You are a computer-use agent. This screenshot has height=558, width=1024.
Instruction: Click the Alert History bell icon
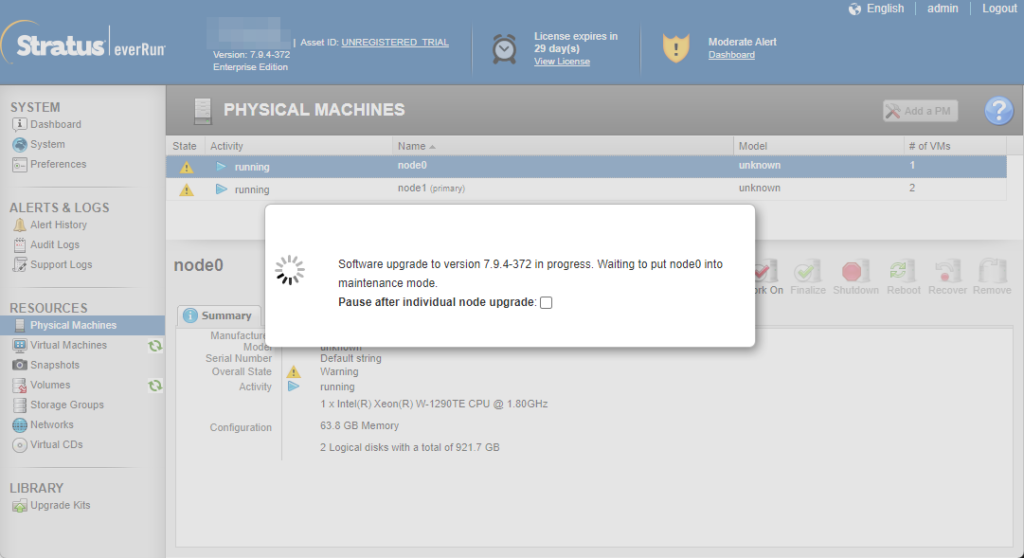(20, 225)
